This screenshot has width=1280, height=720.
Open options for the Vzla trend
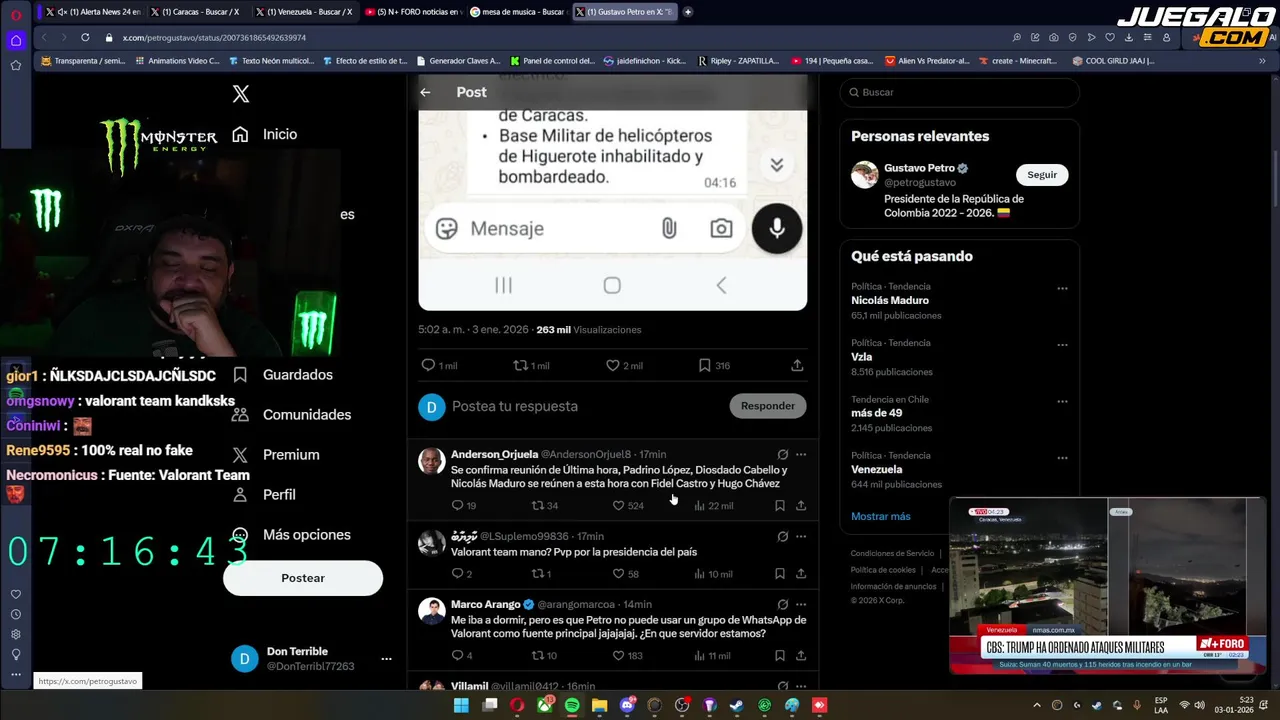pos(1062,345)
